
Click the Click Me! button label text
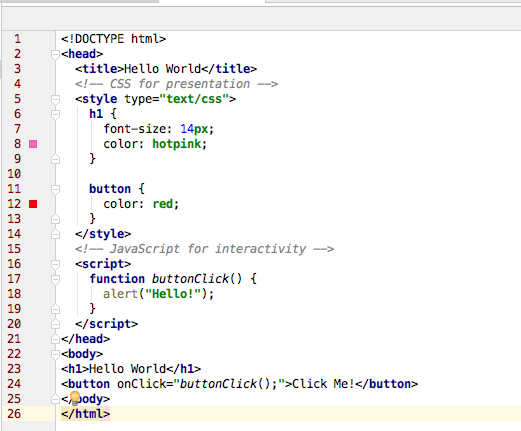[x=323, y=384]
